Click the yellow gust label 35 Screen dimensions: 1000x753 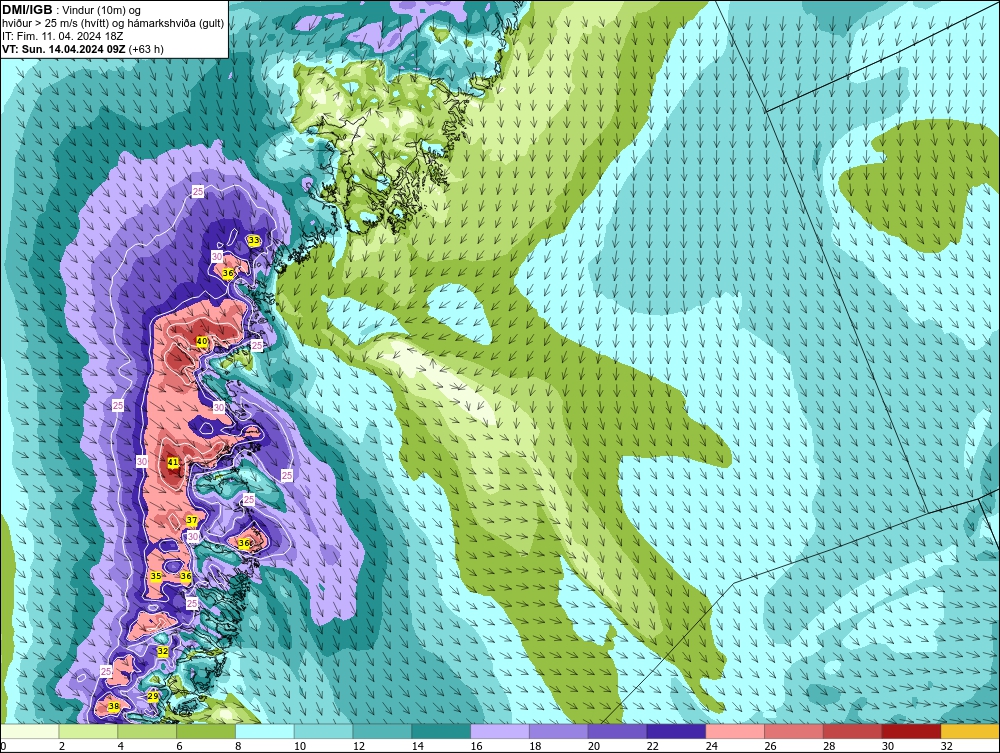[156, 576]
